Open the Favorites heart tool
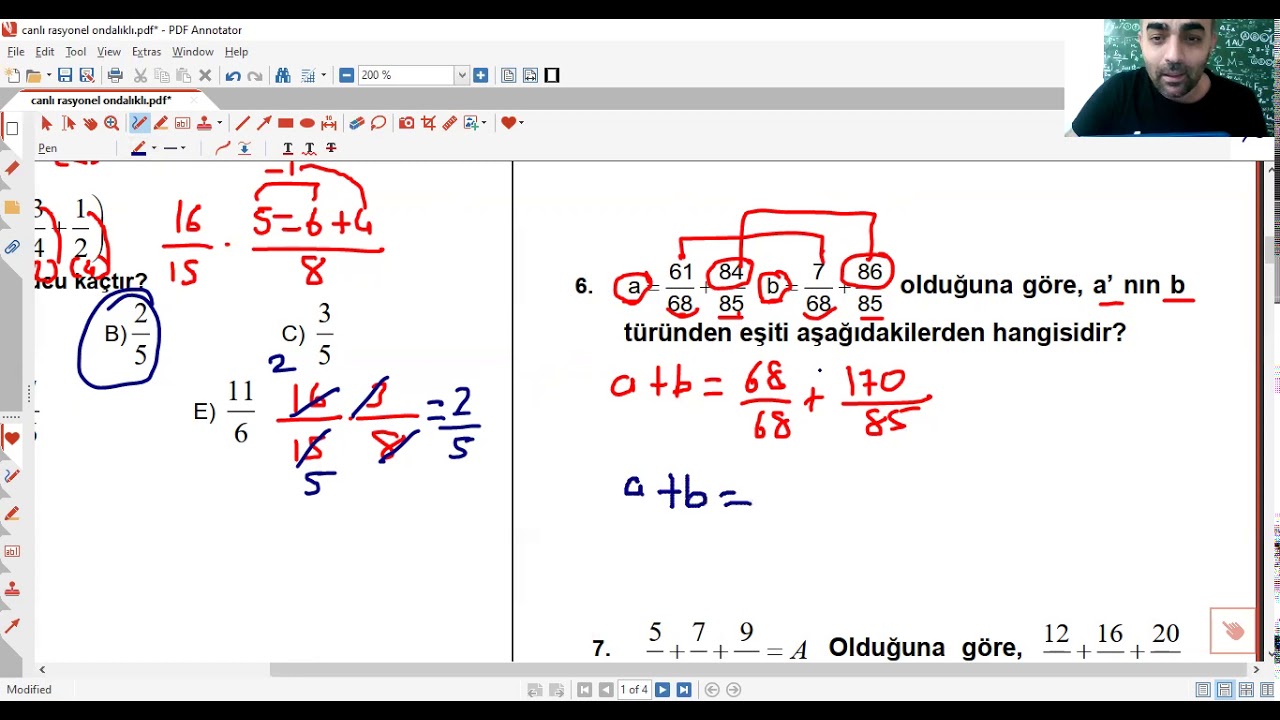The width and height of the screenshot is (1280, 720). pos(508,123)
